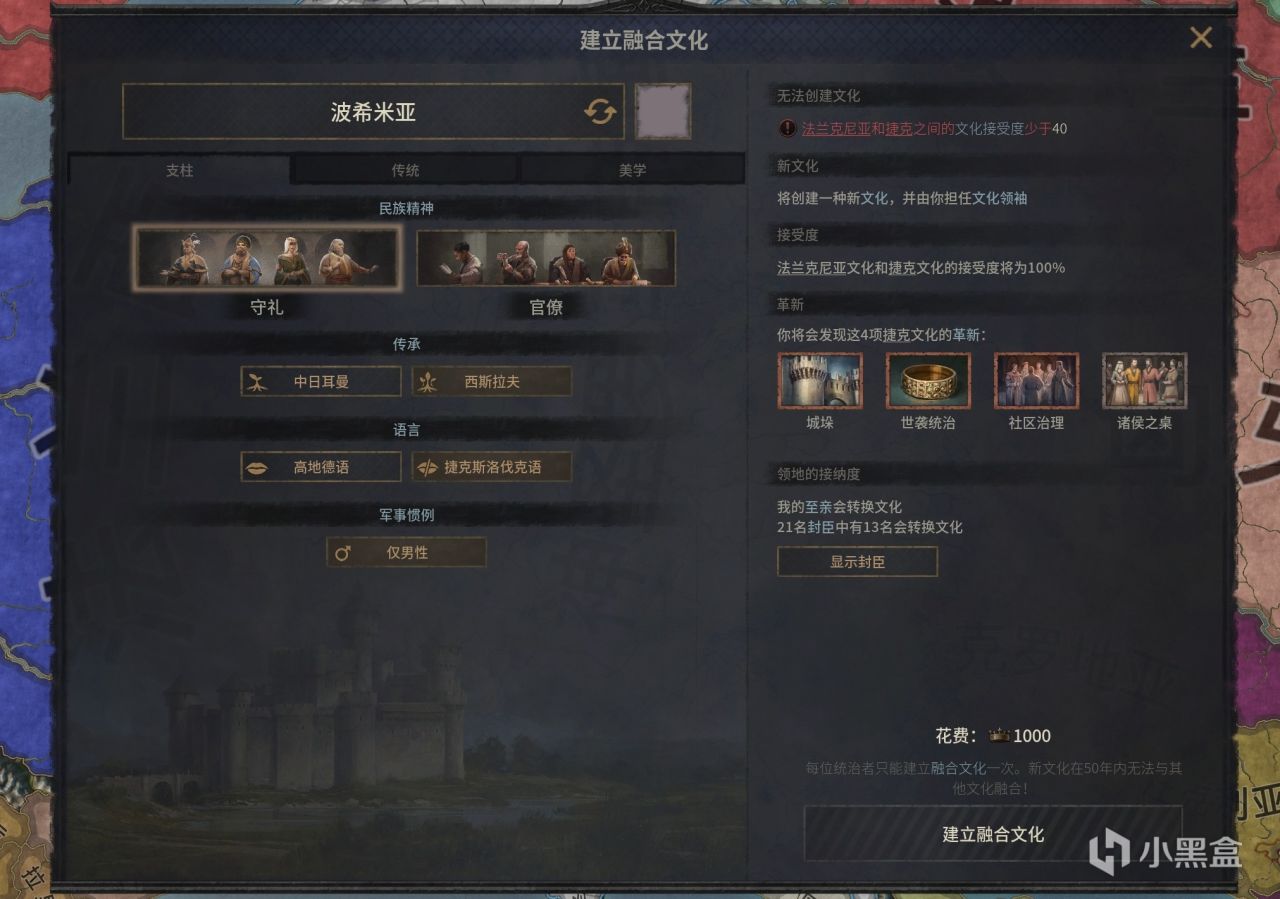
Task: Open the 城垛 innovation icon
Action: 819,380
